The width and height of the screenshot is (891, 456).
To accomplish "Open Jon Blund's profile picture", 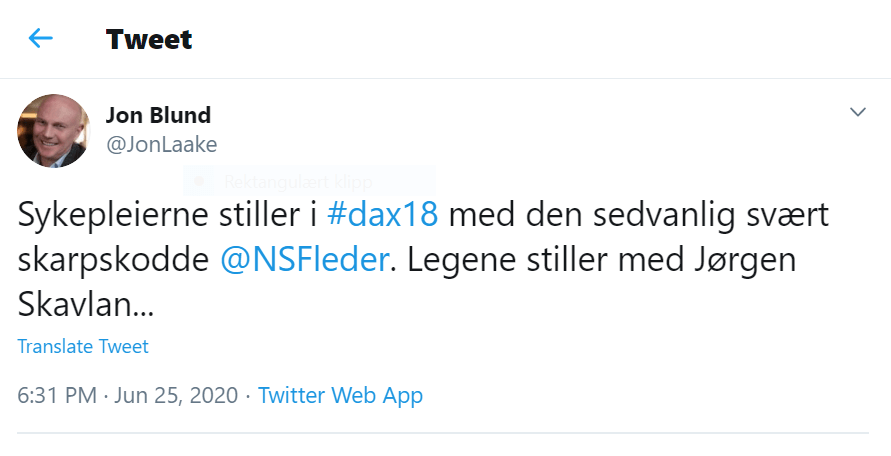I will pos(54,131).
